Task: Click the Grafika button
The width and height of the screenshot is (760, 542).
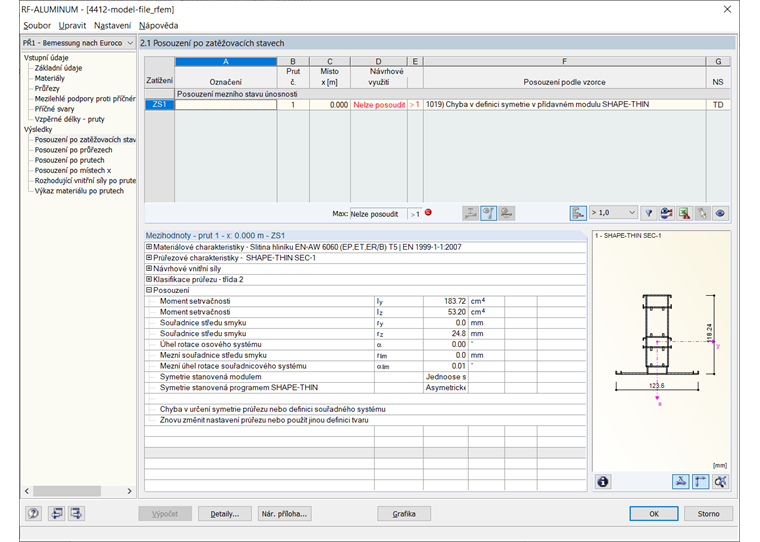Action: click(x=404, y=514)
